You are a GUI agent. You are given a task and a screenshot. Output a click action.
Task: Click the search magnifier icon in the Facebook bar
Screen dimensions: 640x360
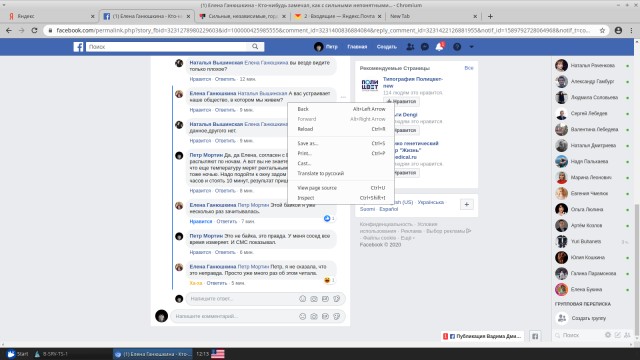click(x=255, y=47)
